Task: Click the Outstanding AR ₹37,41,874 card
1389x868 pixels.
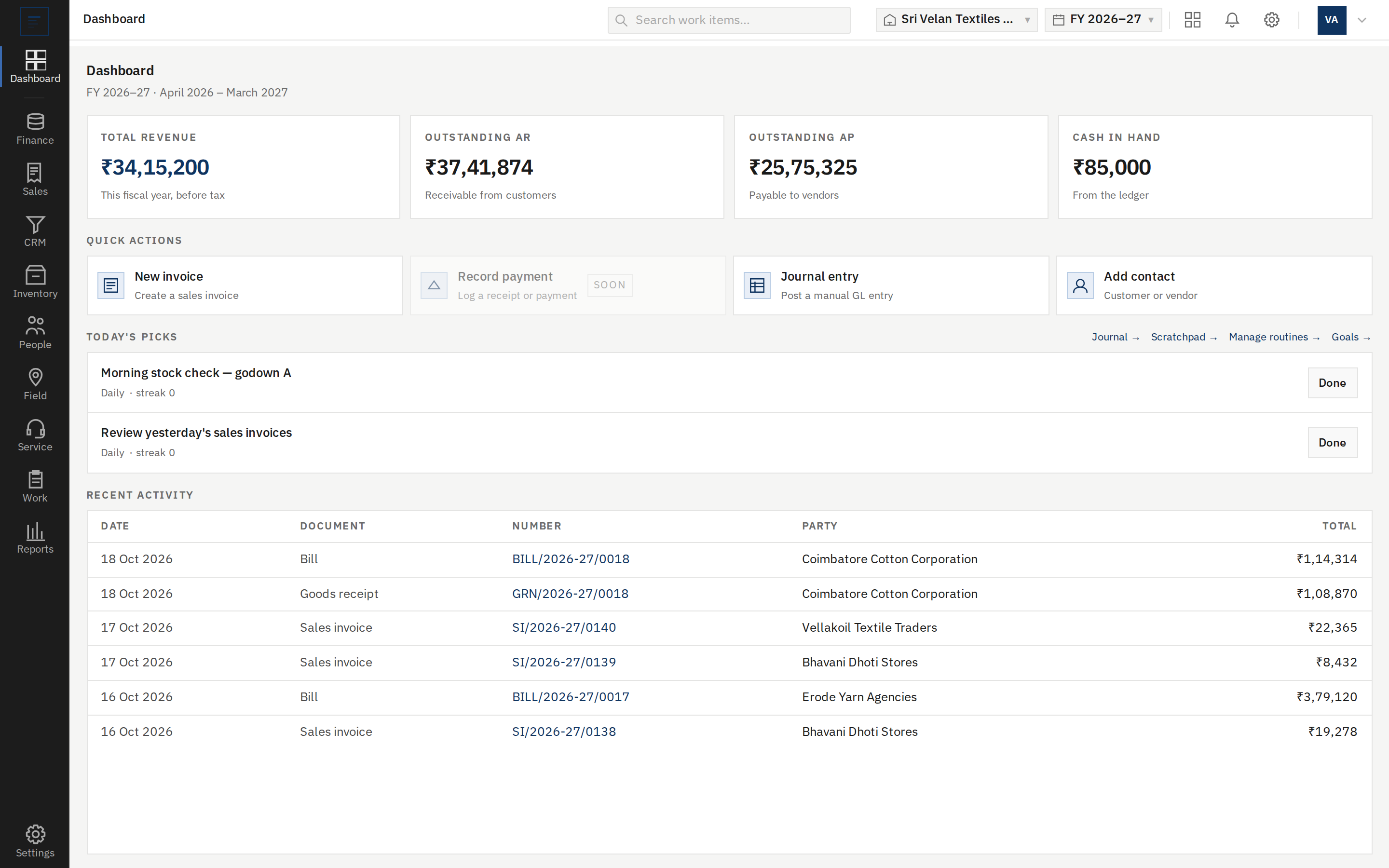Action: pyautogui.click(x=567, y=167)
